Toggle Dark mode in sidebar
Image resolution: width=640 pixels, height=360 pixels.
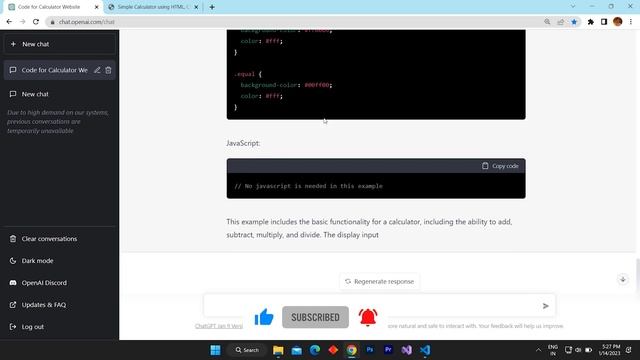click(59, 261)
